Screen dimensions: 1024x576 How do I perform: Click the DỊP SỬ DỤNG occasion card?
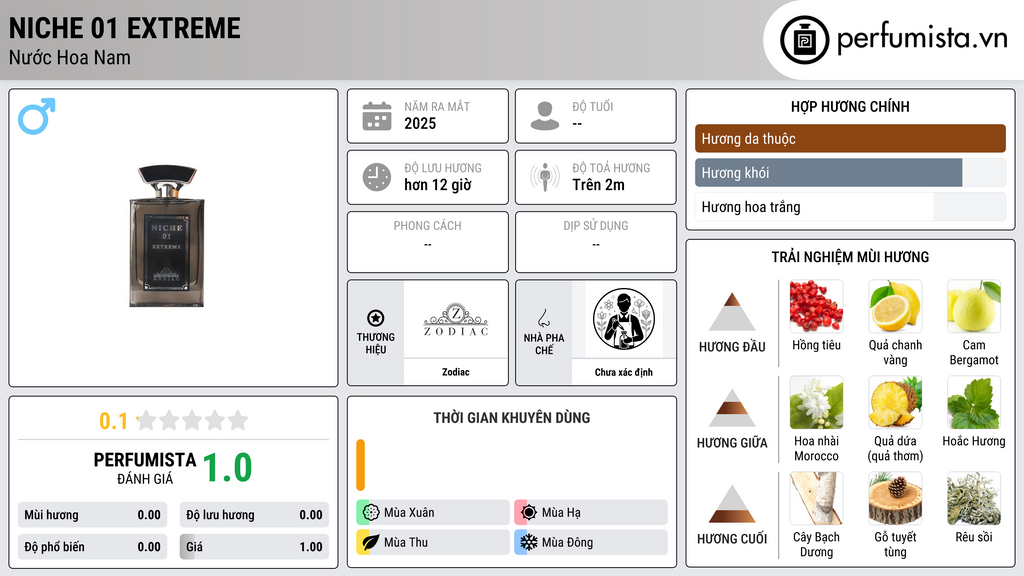click(596, 242)
